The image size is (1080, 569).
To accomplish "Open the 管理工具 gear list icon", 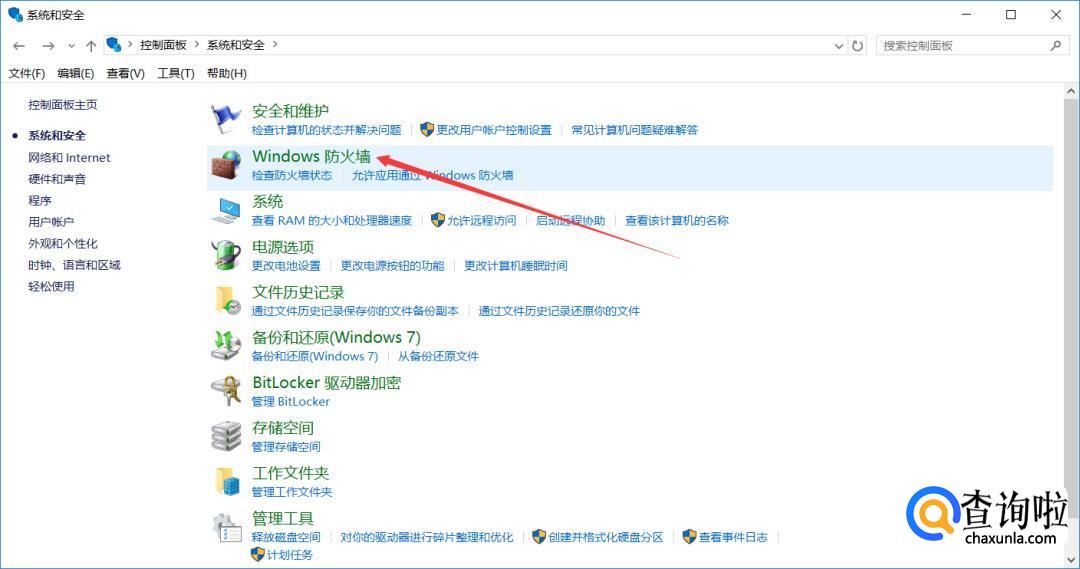I will coord(225,527).
